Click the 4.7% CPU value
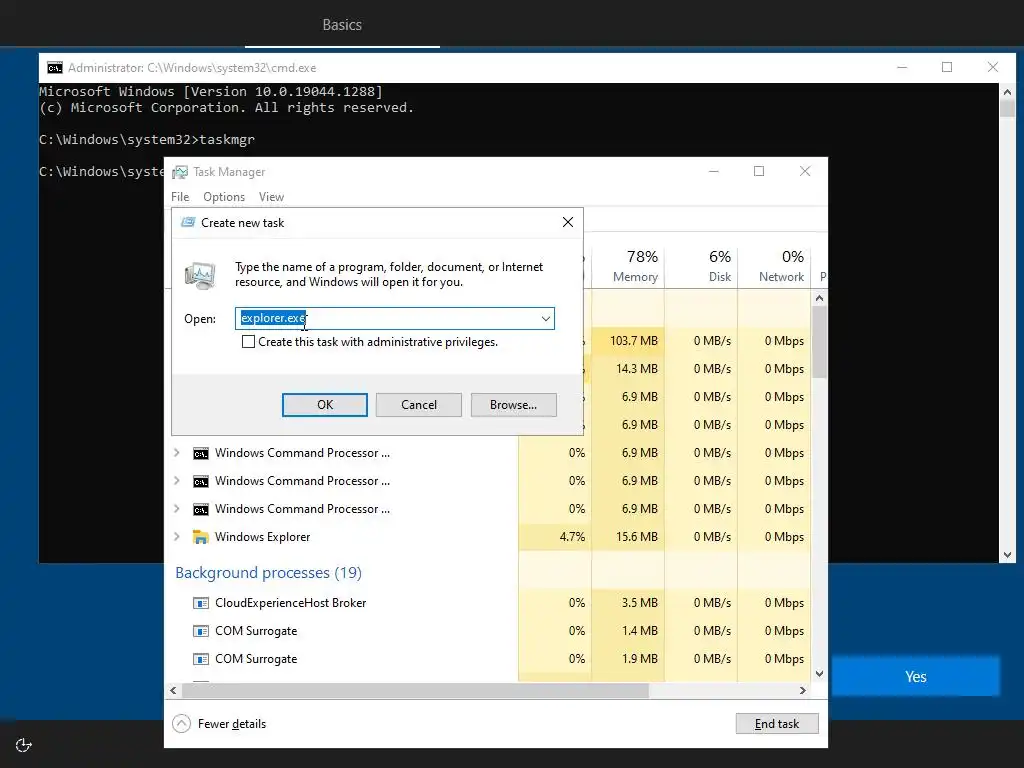 572,537
